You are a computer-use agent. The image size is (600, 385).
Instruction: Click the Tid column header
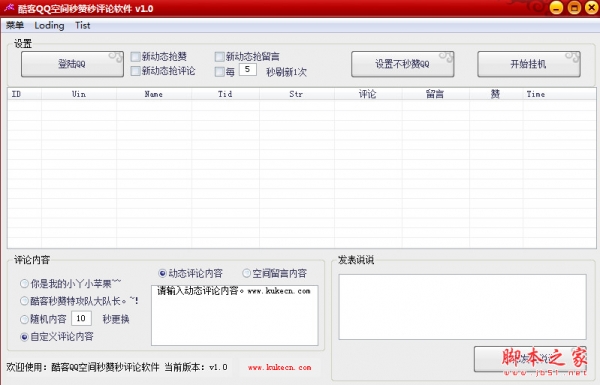coord(225,94)
